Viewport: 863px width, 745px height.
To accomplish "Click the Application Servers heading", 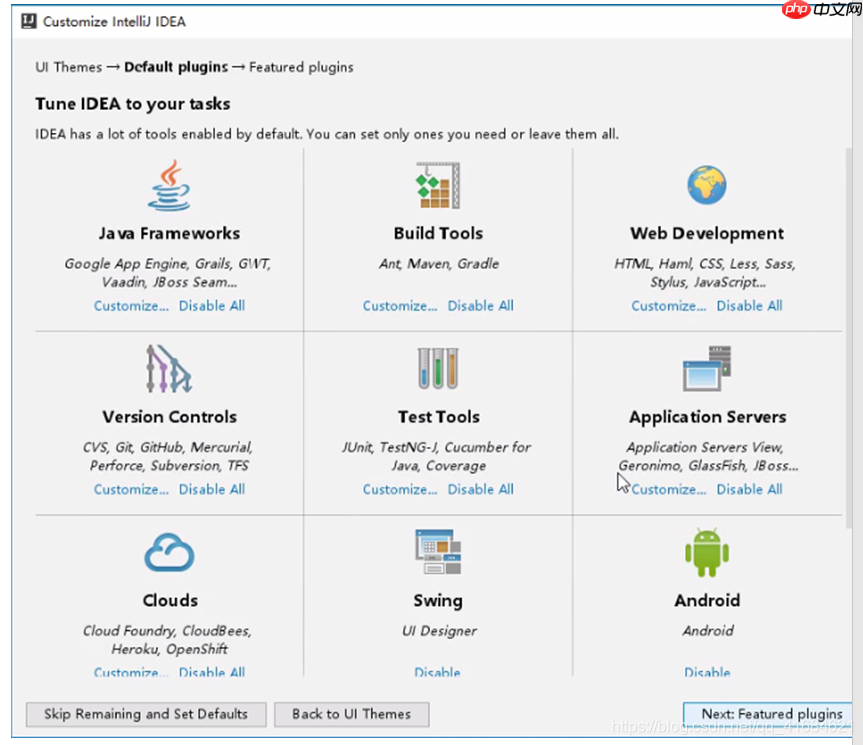I will click(x=707, y=417).
